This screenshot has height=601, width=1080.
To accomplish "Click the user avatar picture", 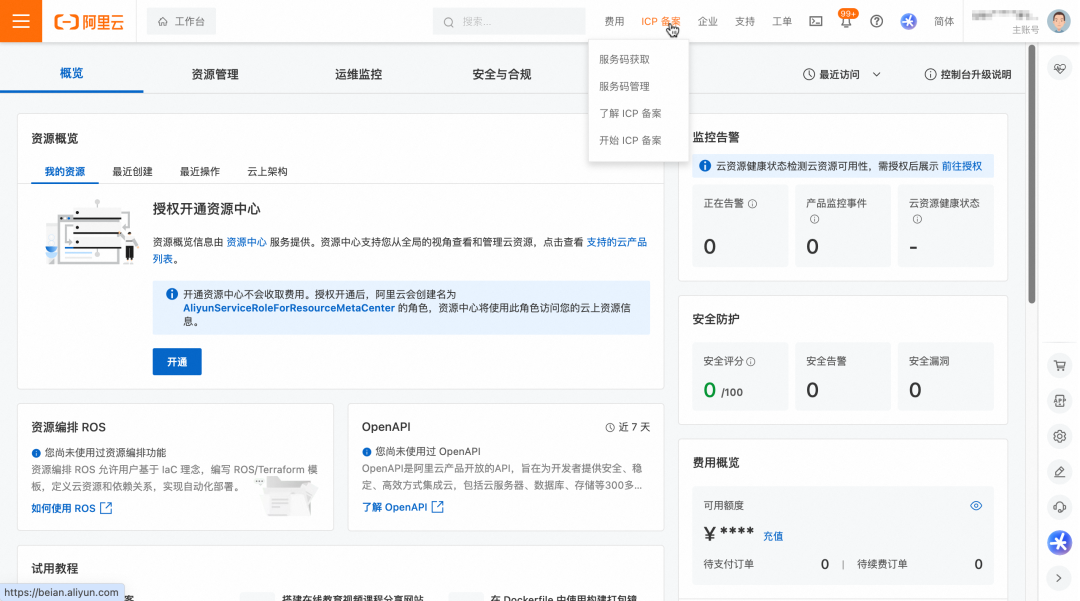I will (1058, 21).
